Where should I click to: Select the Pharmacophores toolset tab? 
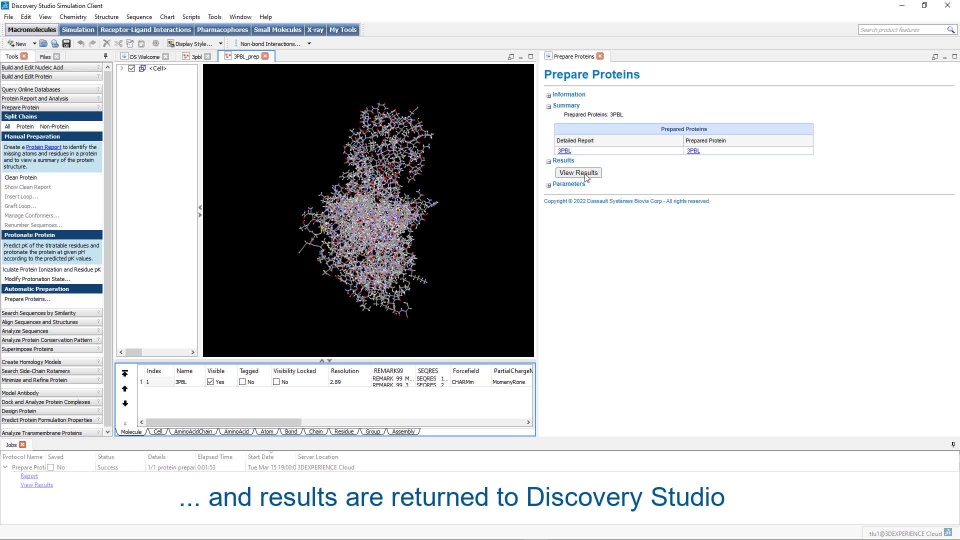(x=222, y=29)
